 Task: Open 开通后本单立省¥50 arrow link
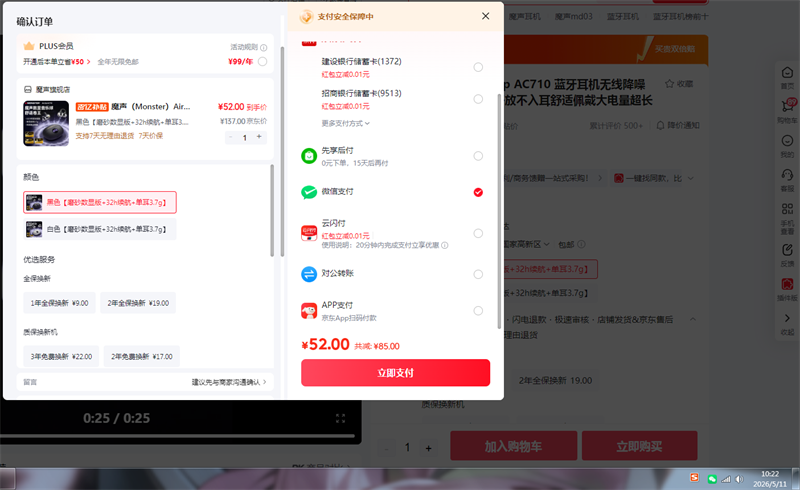(x=57, y=62)
